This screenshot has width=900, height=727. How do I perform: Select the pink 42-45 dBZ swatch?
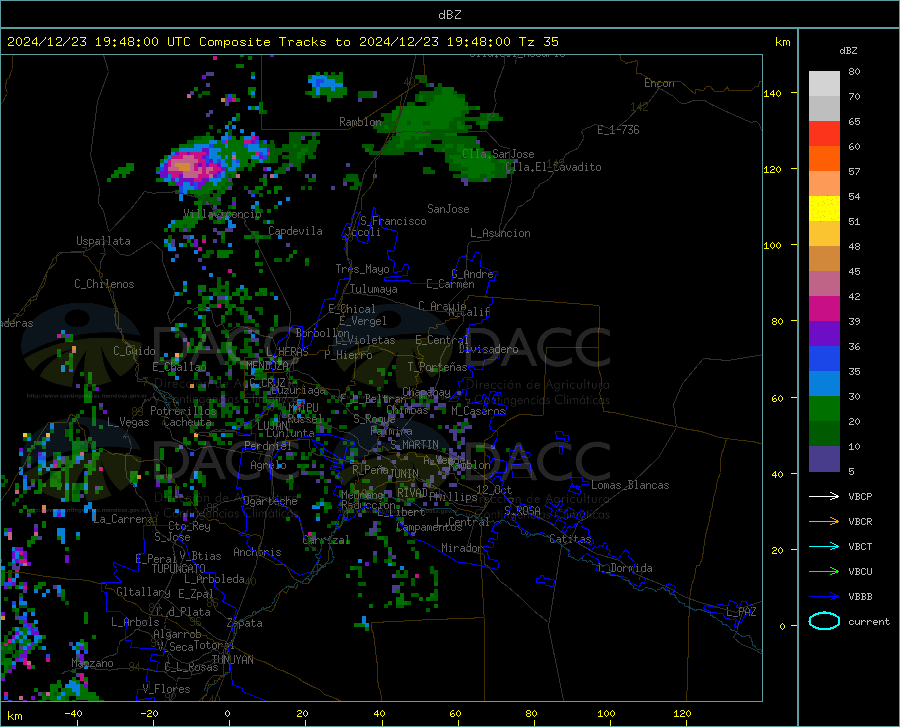tap(824, 283)
